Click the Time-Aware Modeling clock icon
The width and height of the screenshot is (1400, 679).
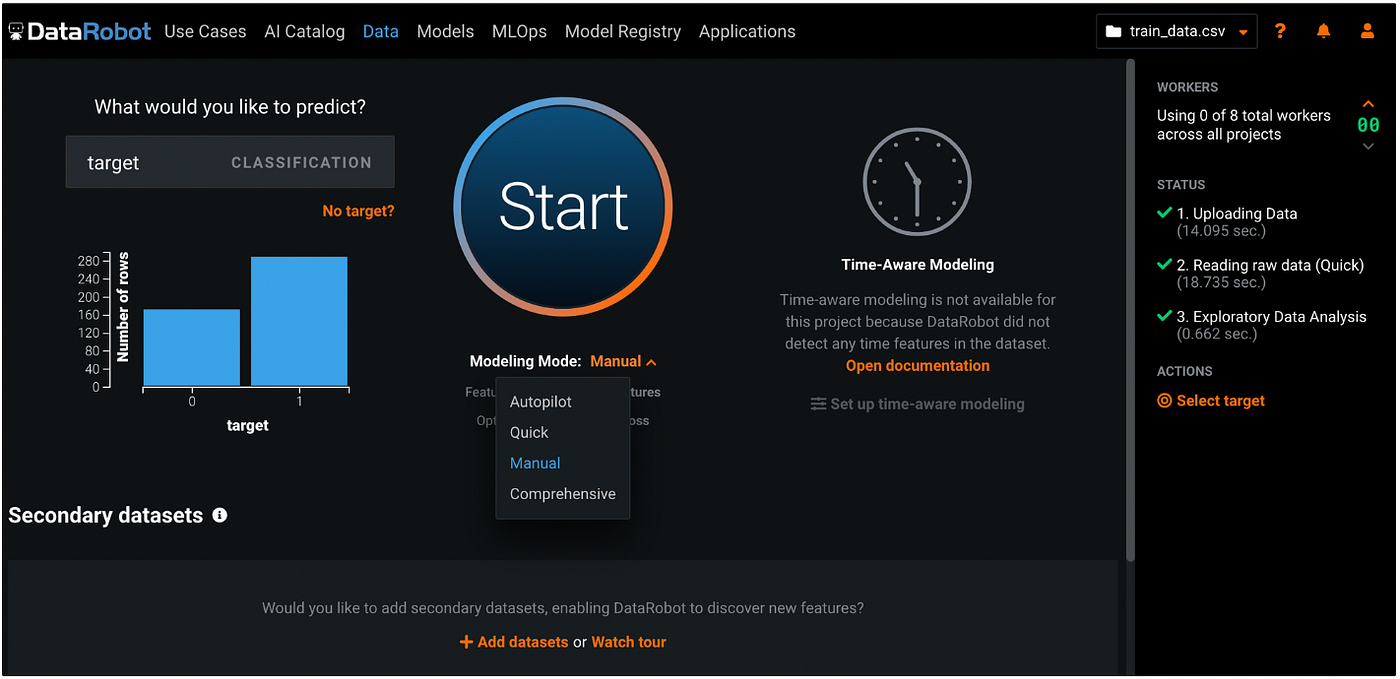click(x=917, y=182)
